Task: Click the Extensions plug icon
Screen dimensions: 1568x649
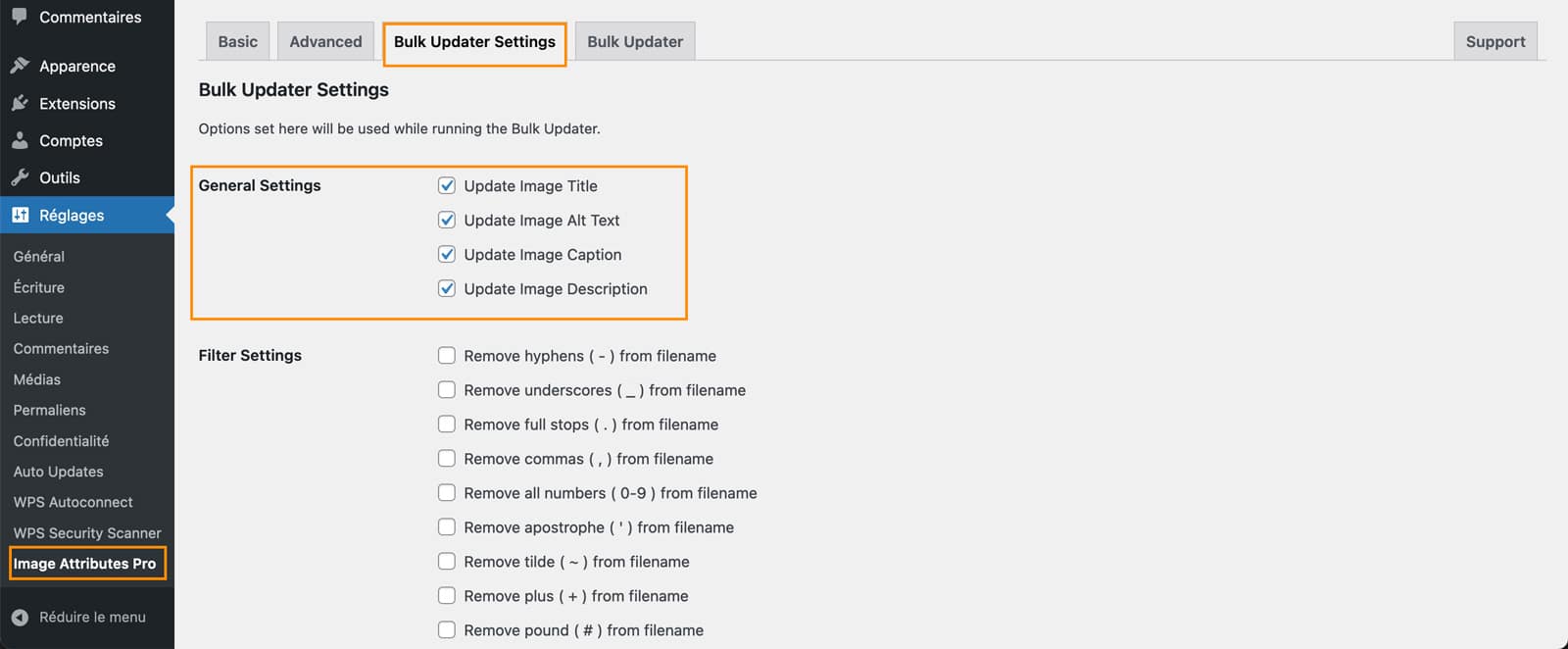Action: tap(20, 103)
